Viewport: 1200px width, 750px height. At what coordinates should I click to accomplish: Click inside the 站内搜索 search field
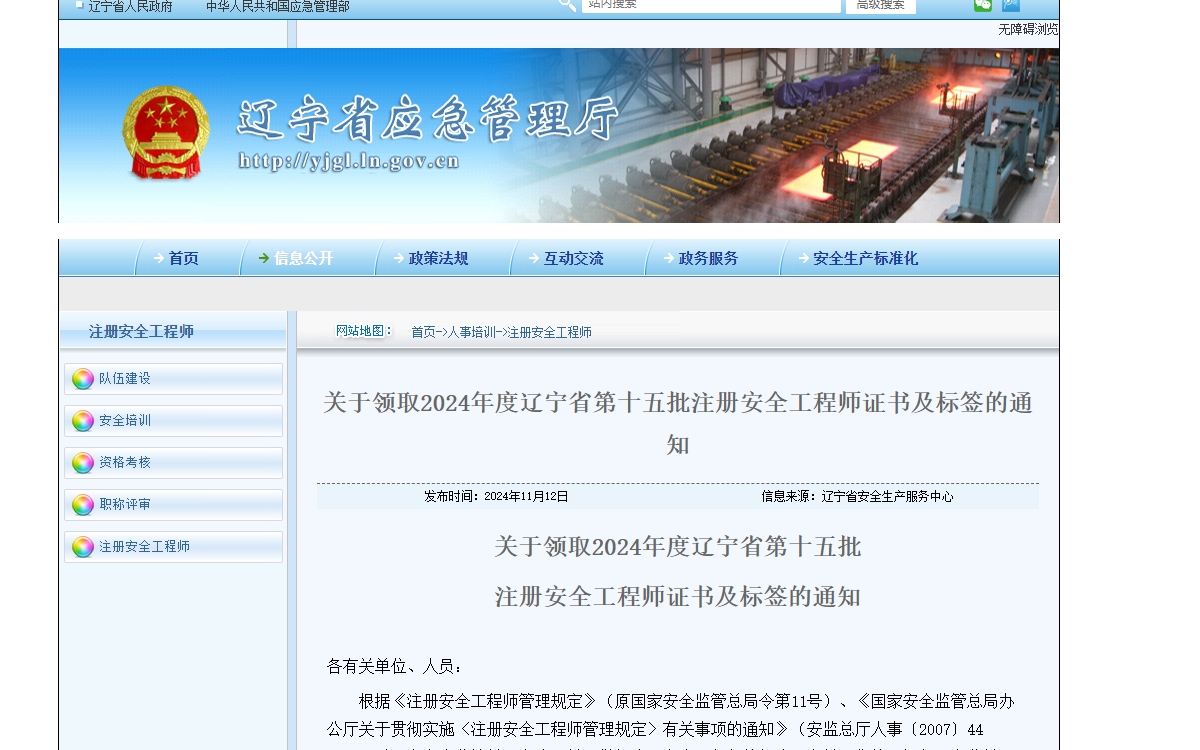pyautogui.click(x=710, y=4)
